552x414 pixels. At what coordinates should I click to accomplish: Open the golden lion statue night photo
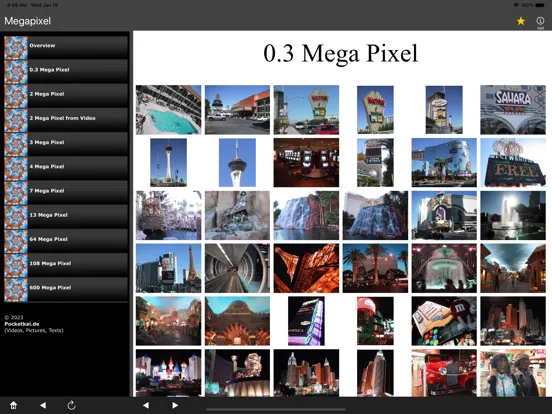click(x=237, y=373)
